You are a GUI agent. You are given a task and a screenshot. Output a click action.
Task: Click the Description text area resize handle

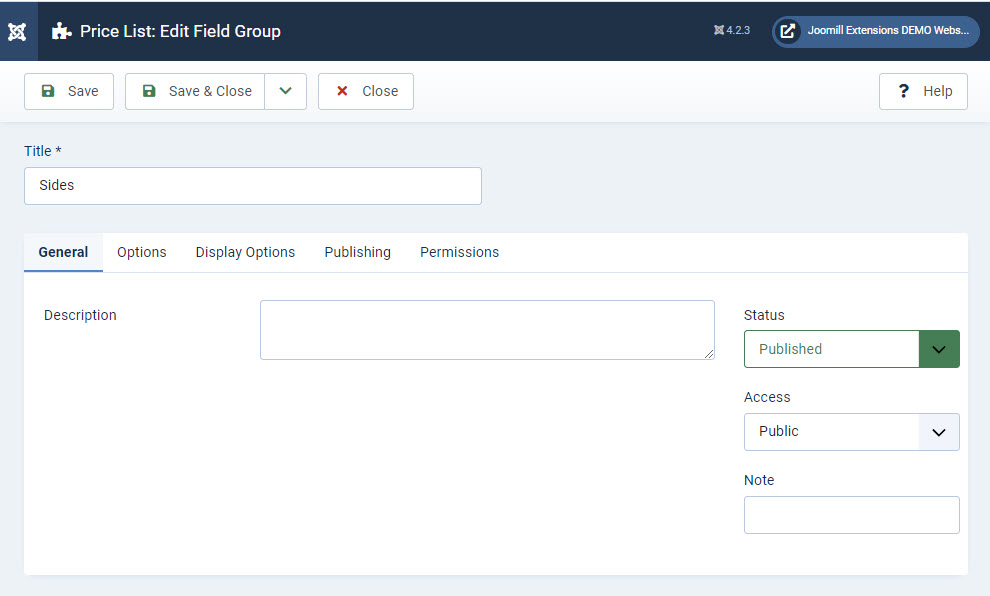coord(709,354)
